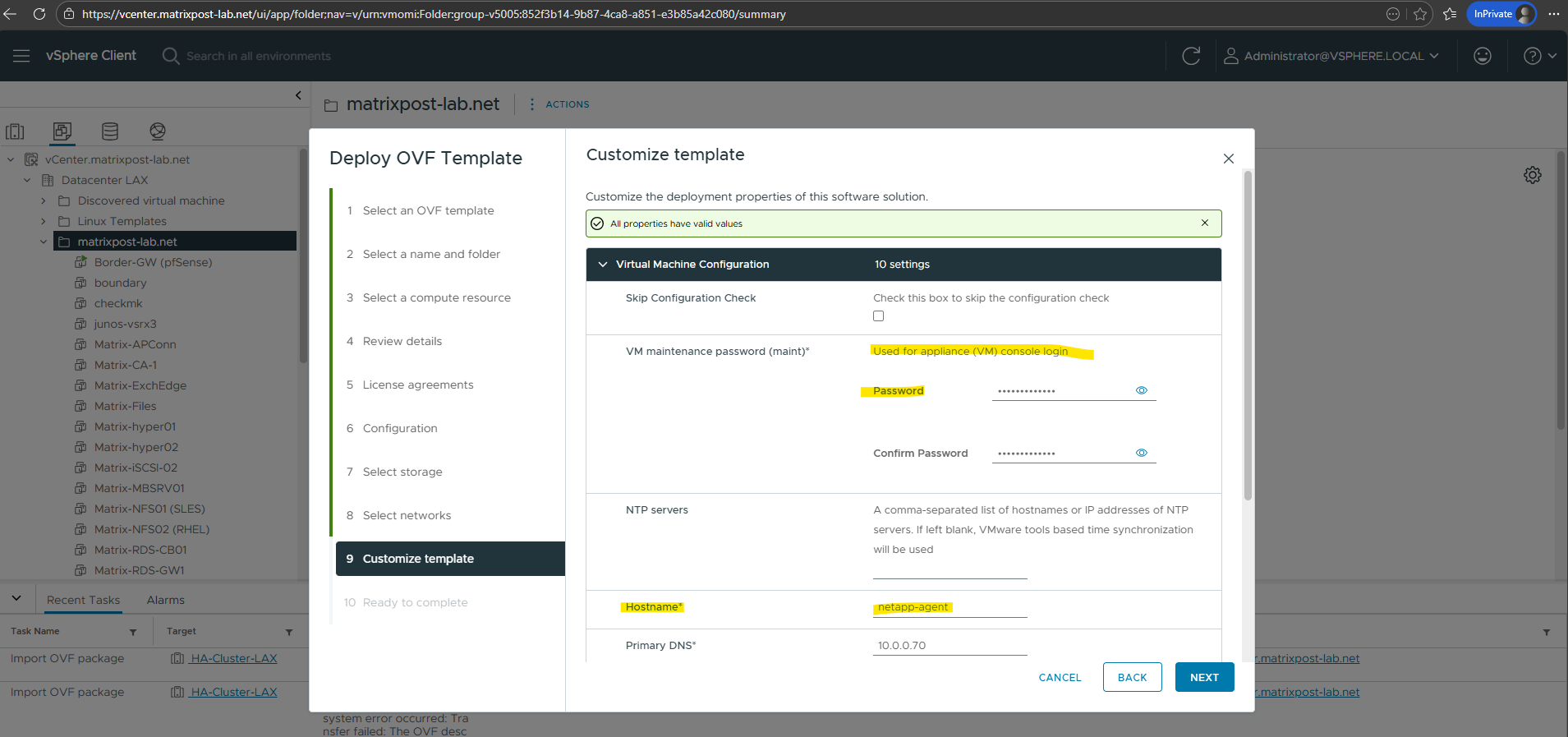
Task: Select the Storage inventory view icon
Action: point(110,131)
